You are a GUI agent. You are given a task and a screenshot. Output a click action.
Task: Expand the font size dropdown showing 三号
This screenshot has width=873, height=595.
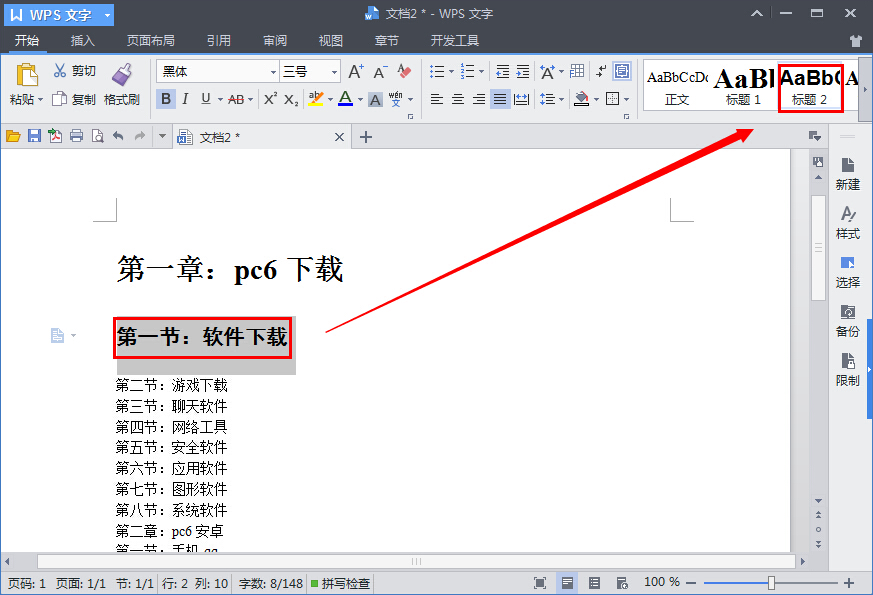[334, 72]
